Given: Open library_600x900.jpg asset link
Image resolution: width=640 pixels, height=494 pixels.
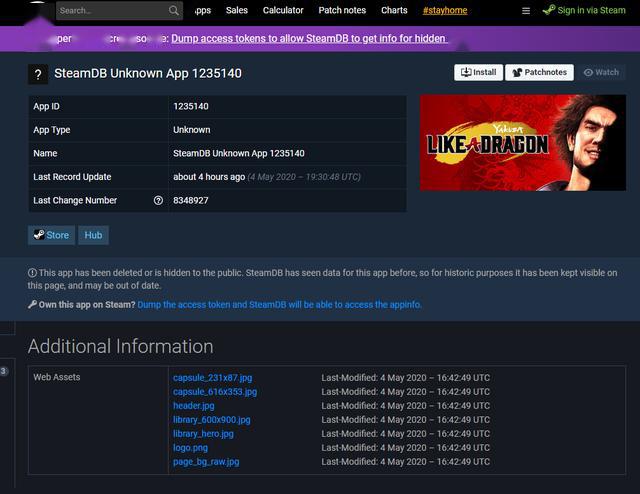Looking at the screenshot, I should tap(212, 420).
